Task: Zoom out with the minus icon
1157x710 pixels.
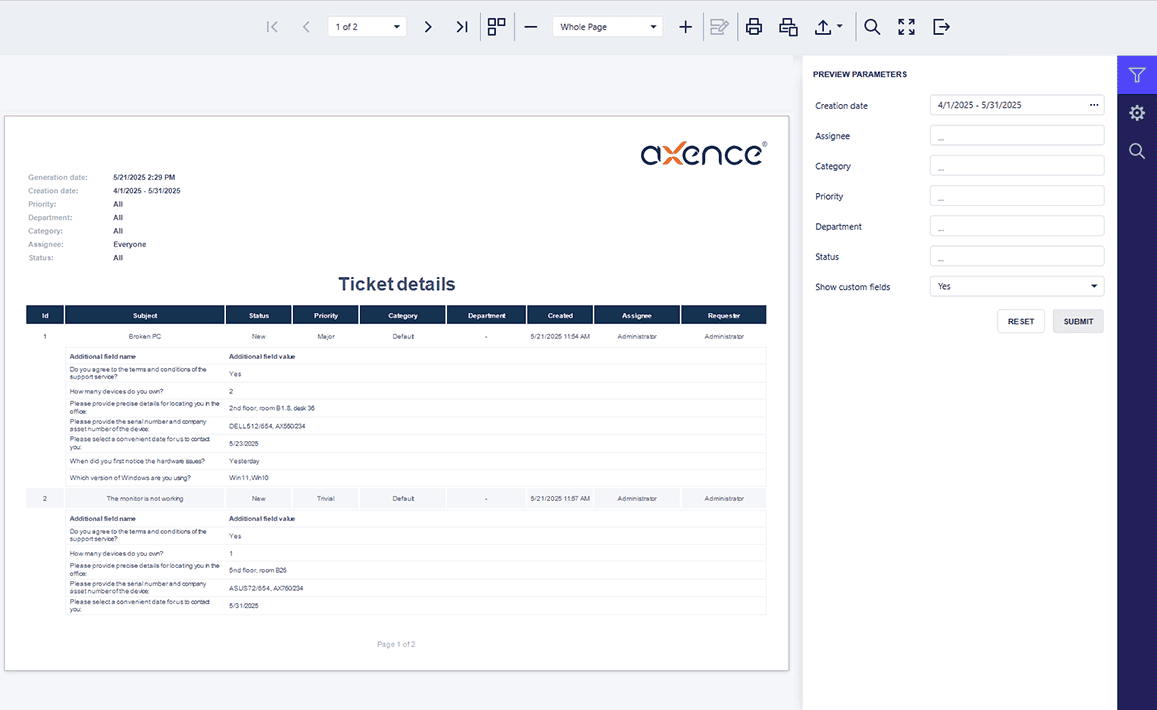Action: (x=531, y=27)
